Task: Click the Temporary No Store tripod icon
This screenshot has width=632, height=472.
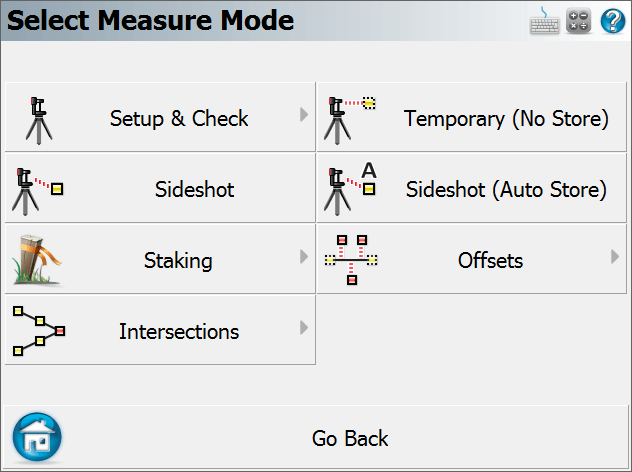Action: click(x=349, y=121)
